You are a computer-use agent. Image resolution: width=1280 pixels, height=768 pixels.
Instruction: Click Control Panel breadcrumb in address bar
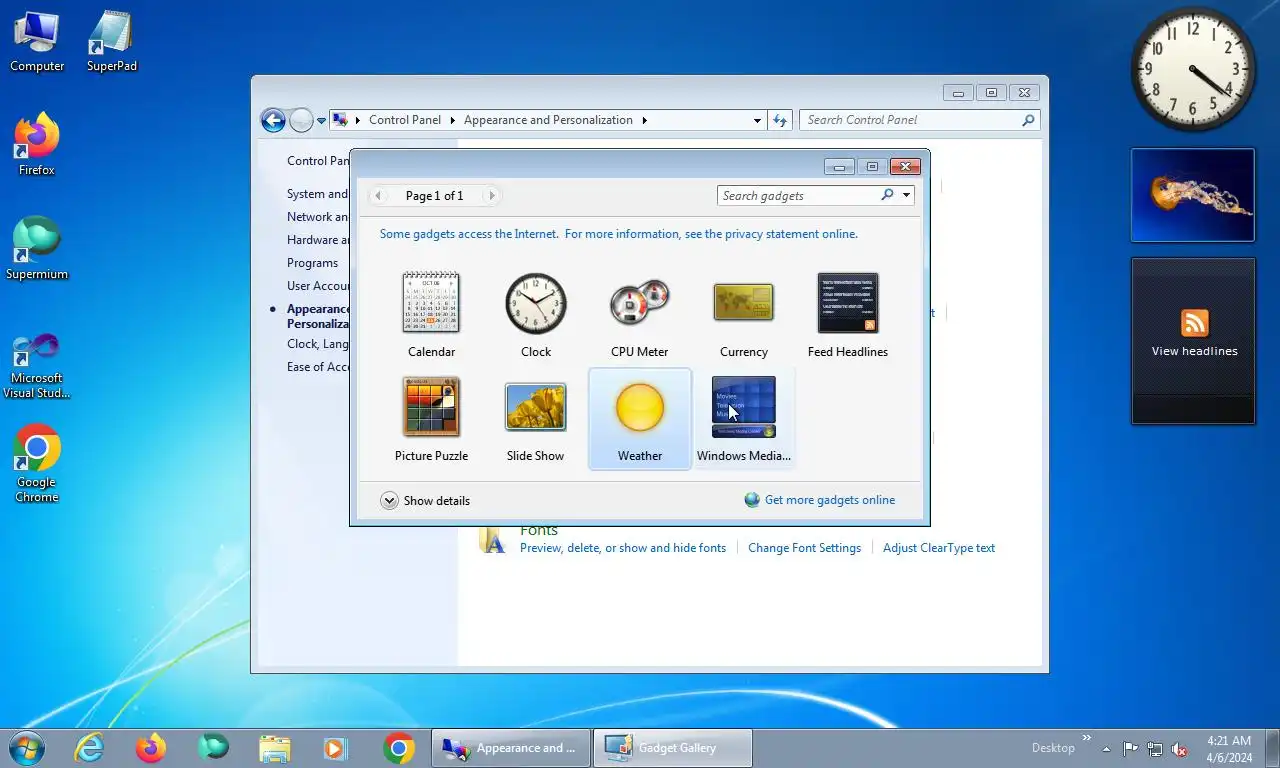pyautogui.click(x=405, y=120)
